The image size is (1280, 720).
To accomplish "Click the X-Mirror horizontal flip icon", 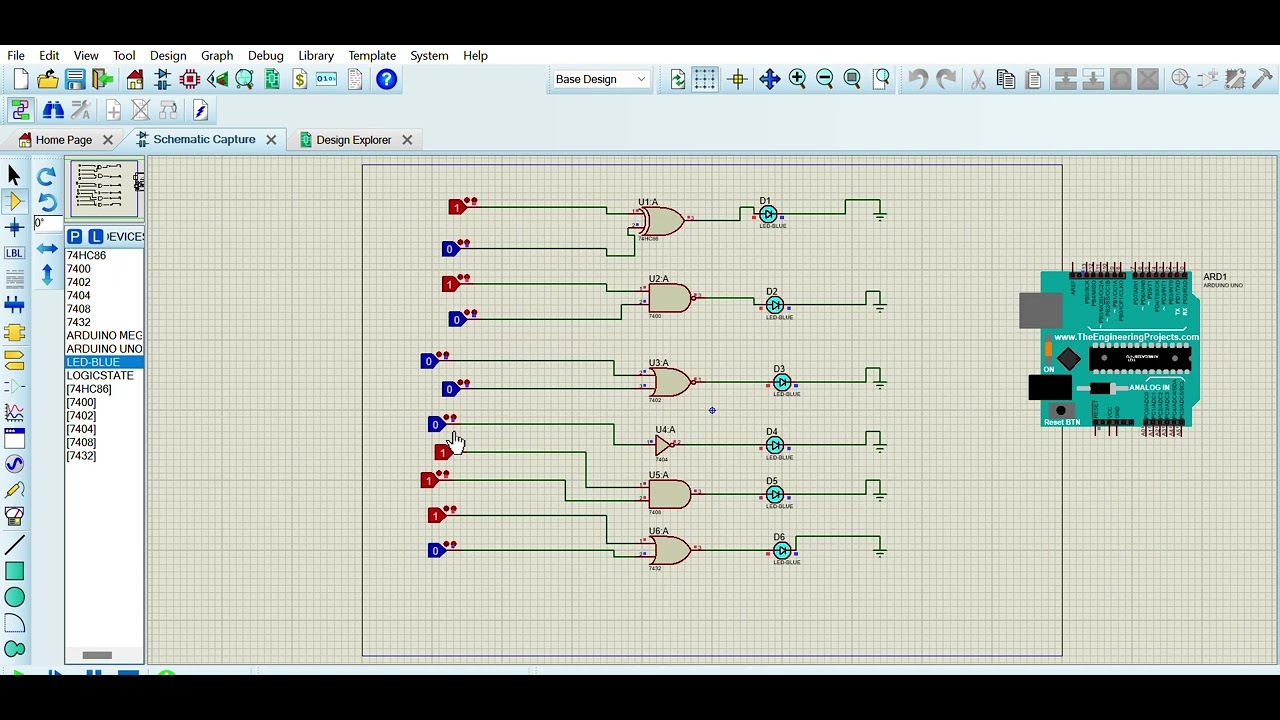I will (47, 249).
